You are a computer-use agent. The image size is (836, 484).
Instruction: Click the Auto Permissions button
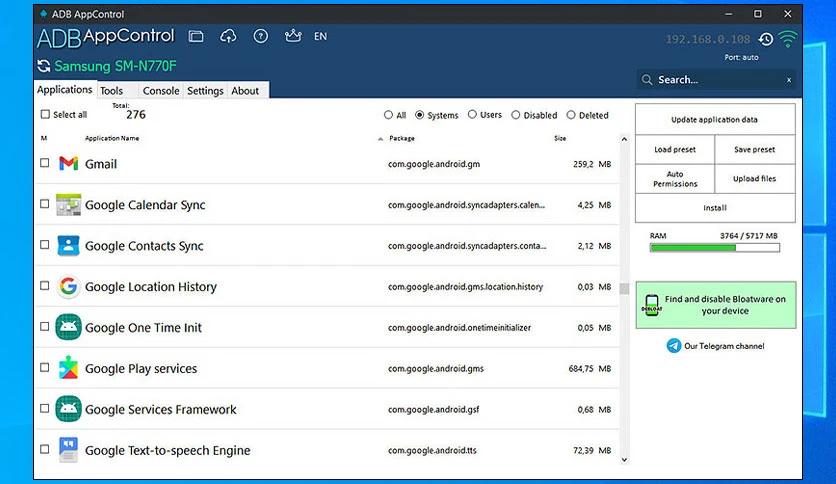(675, 179)
